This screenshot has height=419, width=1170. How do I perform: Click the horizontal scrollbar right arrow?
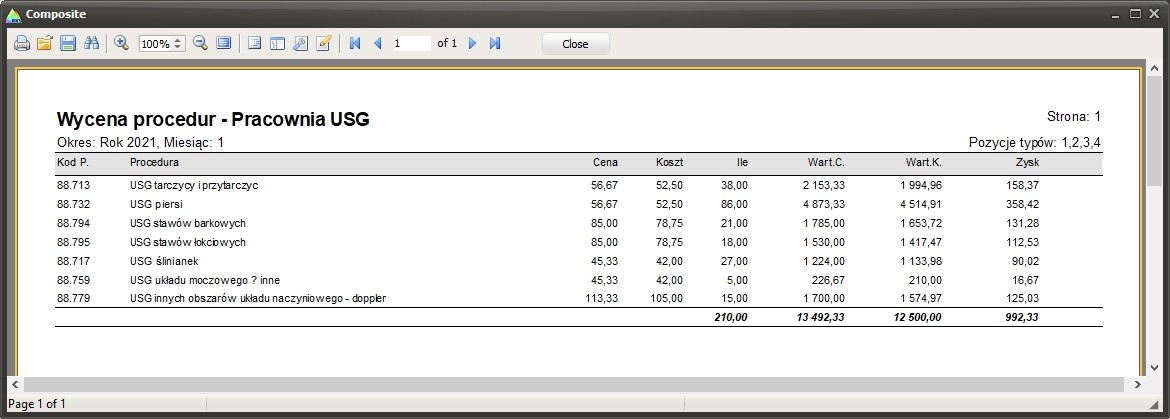[x=1138, y=384]
